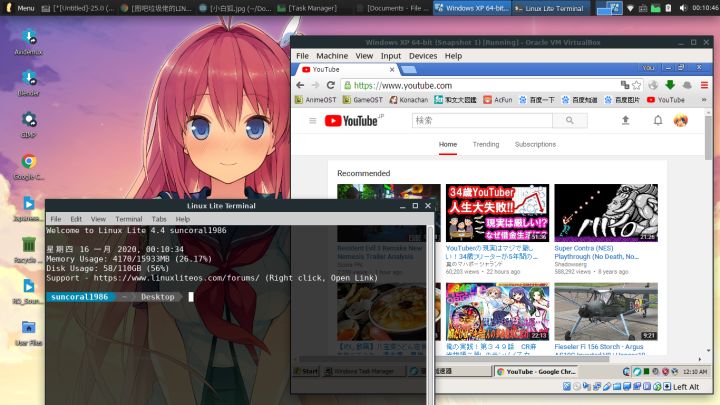Open the 34歳YouTuber video thumbnail
The height and width of the screenshot is (405, 720).
497,213
